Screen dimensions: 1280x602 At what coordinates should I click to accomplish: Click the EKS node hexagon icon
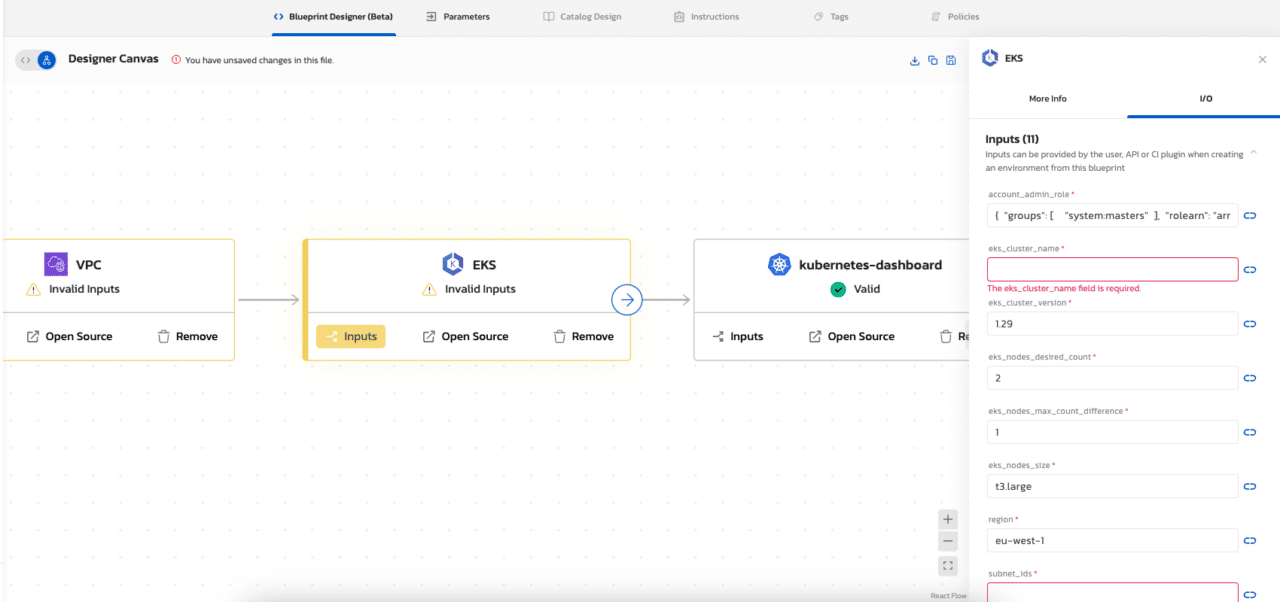(x=453, y=264)
